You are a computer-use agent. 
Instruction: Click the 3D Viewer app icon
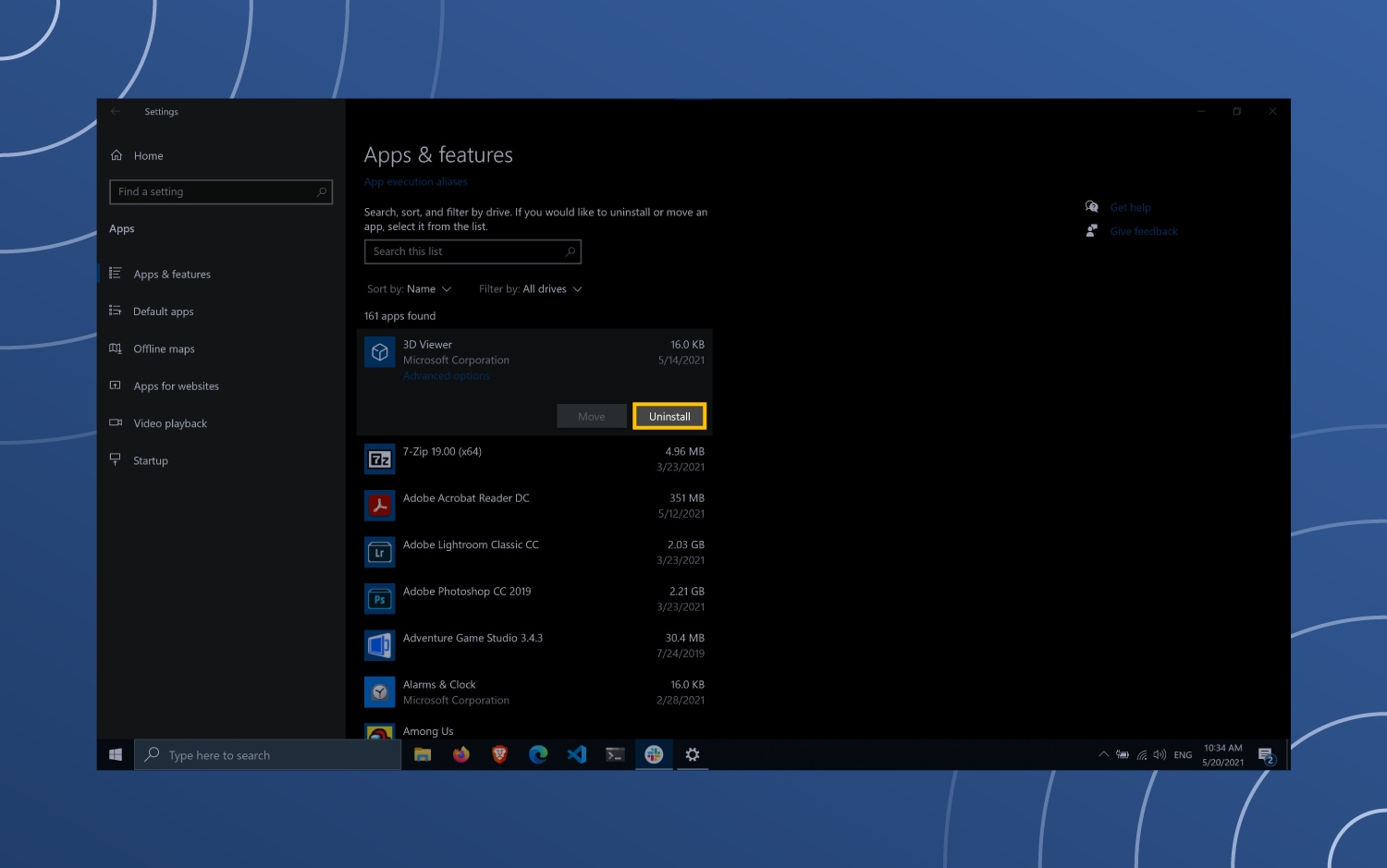click(380, 352)
